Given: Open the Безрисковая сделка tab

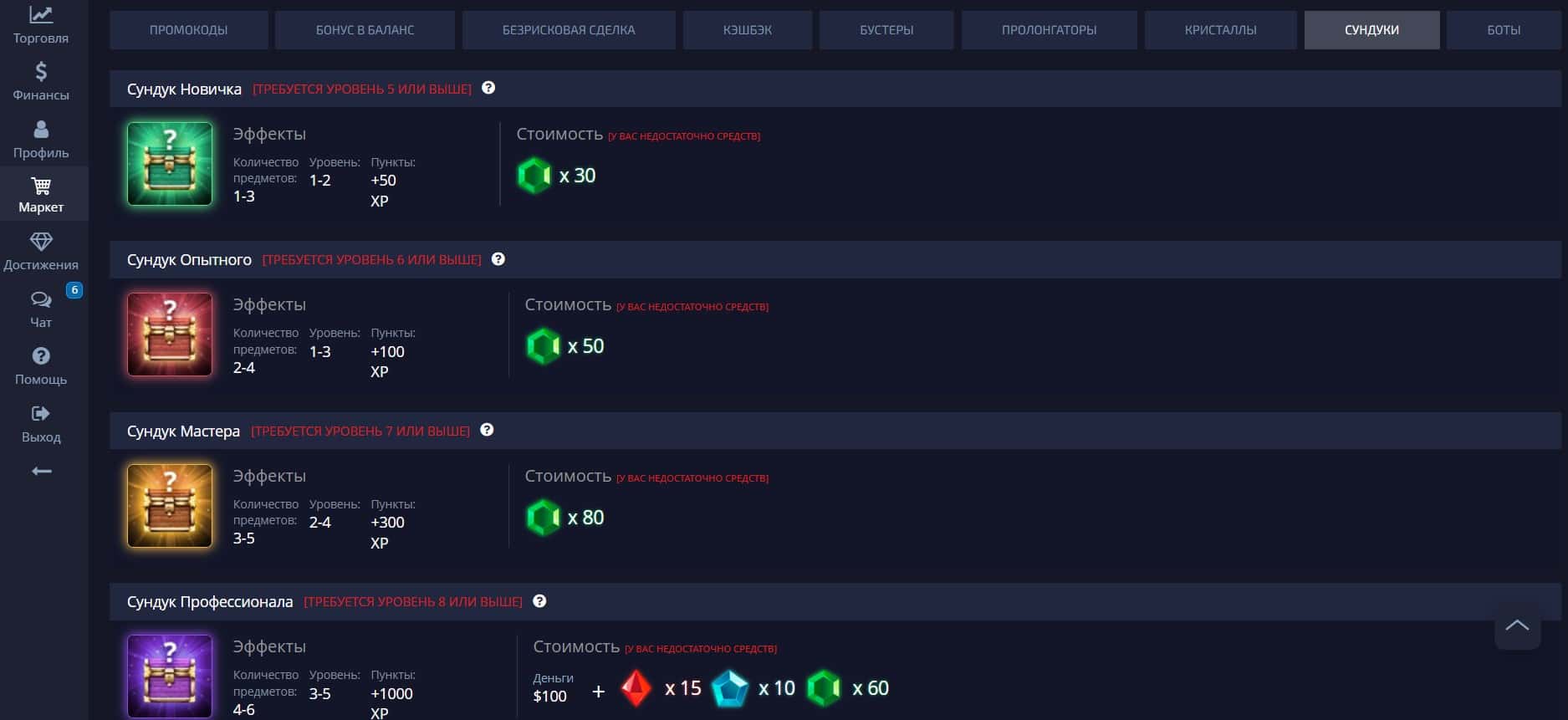Looking at the screenshot, I should 569,30.
